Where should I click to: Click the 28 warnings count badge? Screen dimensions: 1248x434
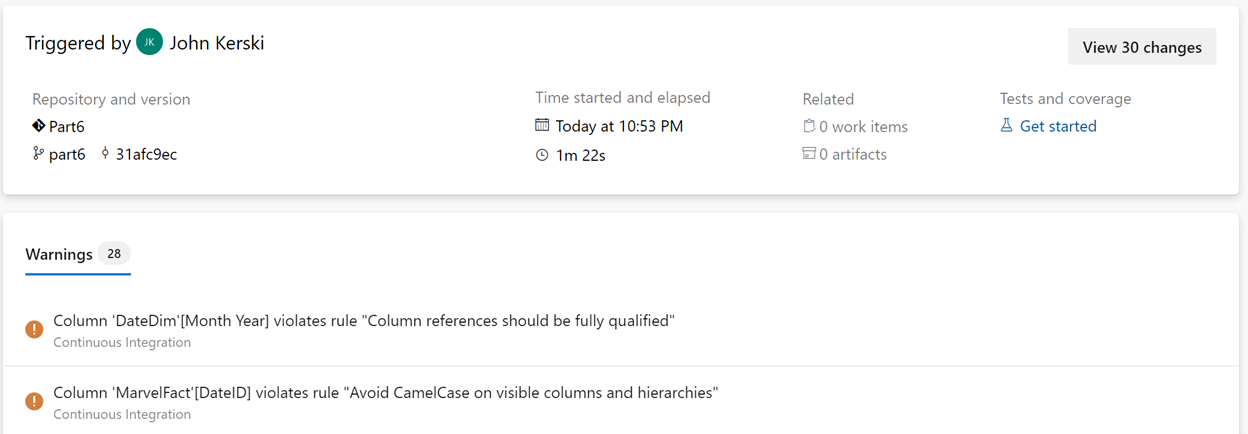click(x=114, y=254)
